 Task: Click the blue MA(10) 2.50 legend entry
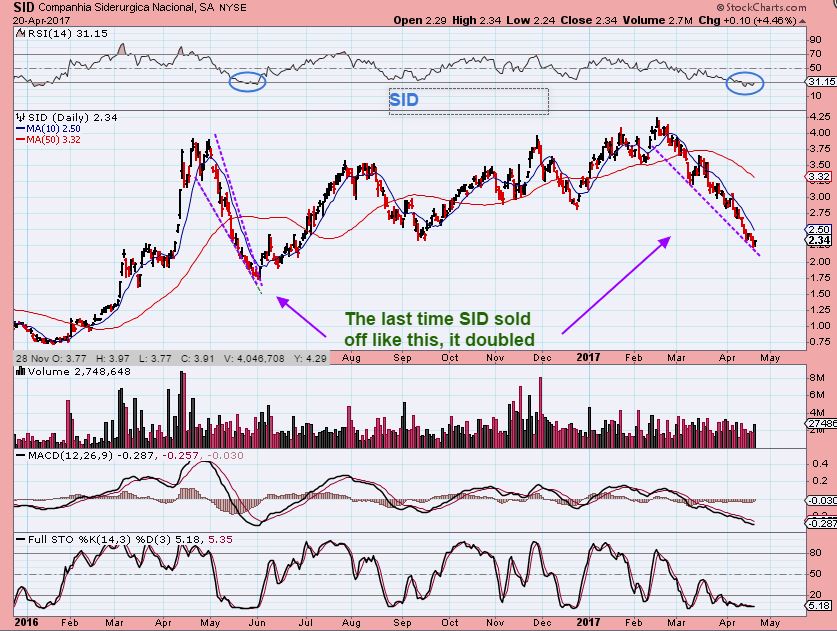pos(49,129)
